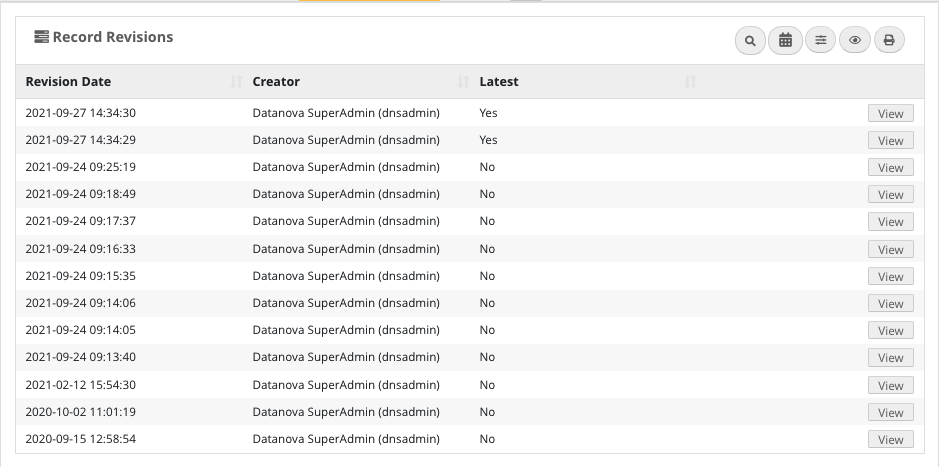Screen dimensions: 939x467
Task: View the 2021-09-24 09:18:49 revision
Action: click(890, 195)
